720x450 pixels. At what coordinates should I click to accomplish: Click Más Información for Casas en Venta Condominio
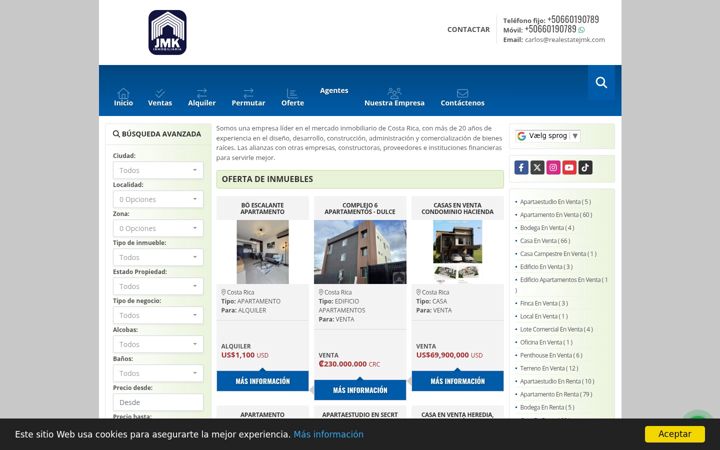coord(458,381)
